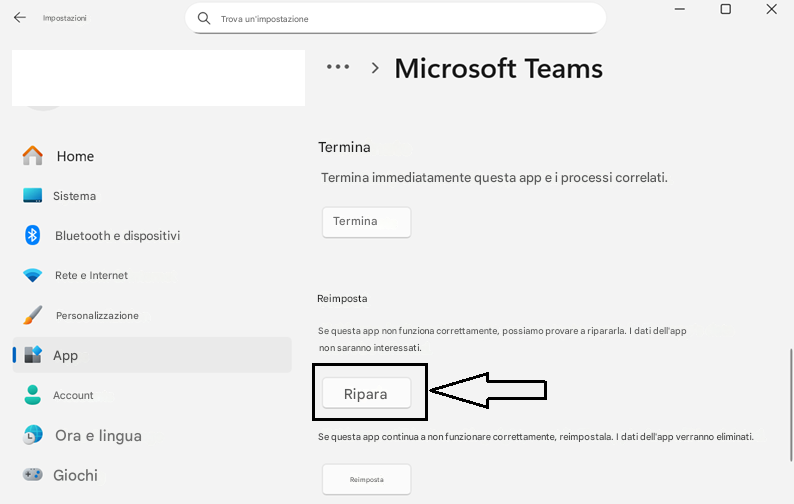Select Rete e Internet category
The height and width of the screenshot is (504, 794).
click(152, 275)
